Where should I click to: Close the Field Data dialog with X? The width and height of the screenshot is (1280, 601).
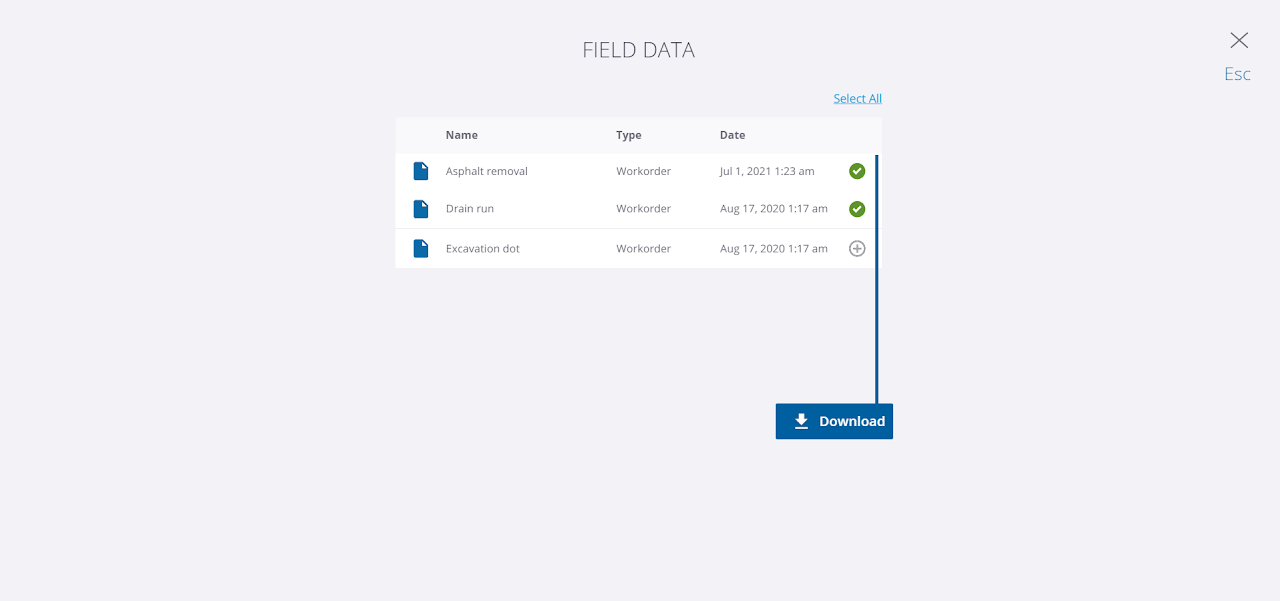point(1239,40)
